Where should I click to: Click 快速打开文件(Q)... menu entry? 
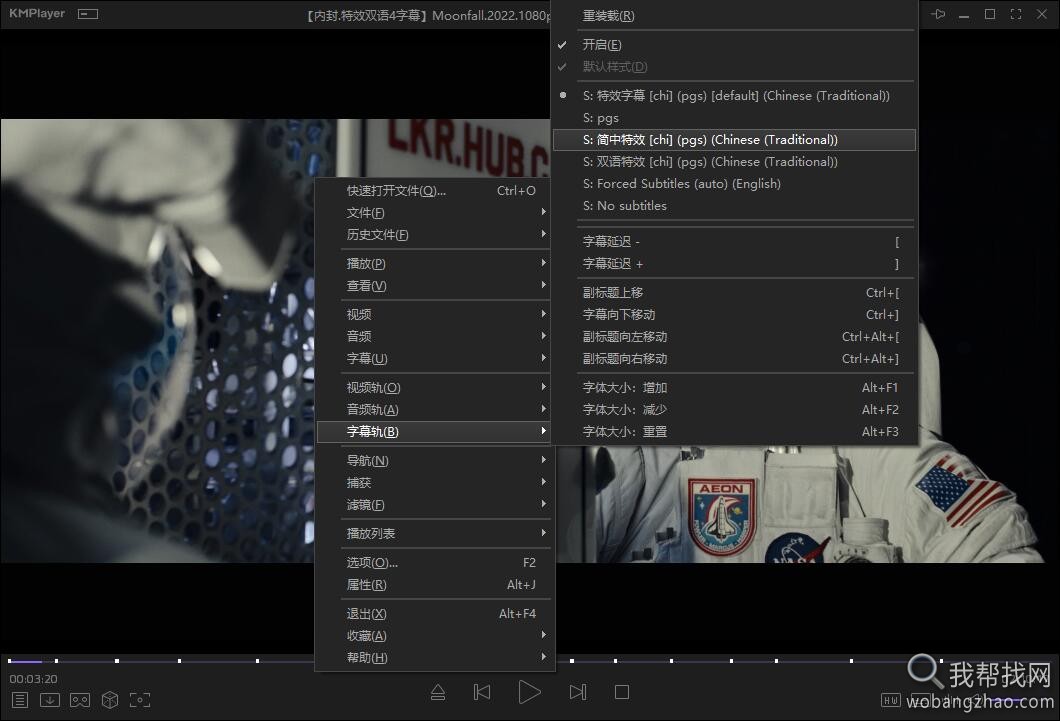point(435,191)
